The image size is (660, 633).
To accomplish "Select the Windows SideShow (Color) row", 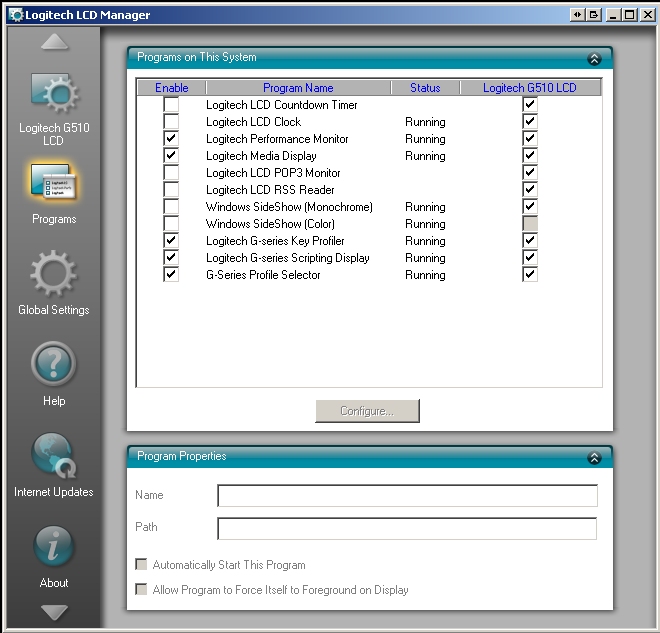I will (369, 223).
